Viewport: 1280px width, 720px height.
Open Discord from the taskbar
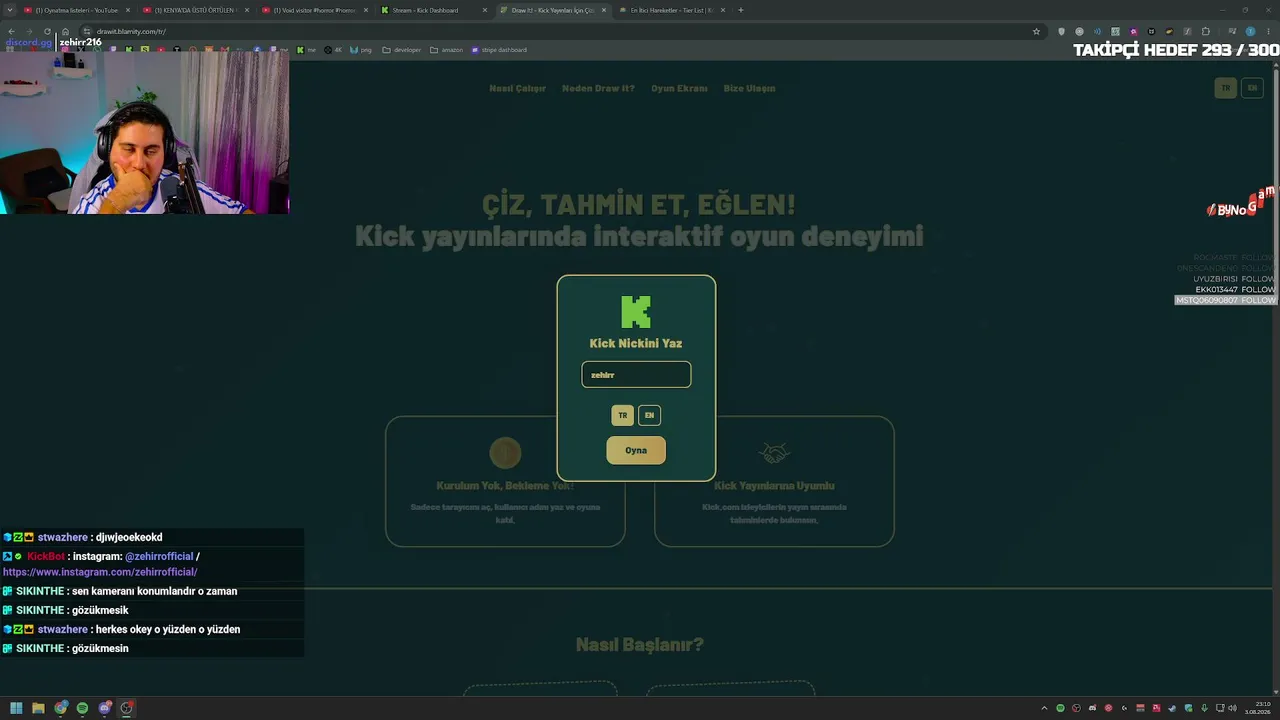click(105, 708)
